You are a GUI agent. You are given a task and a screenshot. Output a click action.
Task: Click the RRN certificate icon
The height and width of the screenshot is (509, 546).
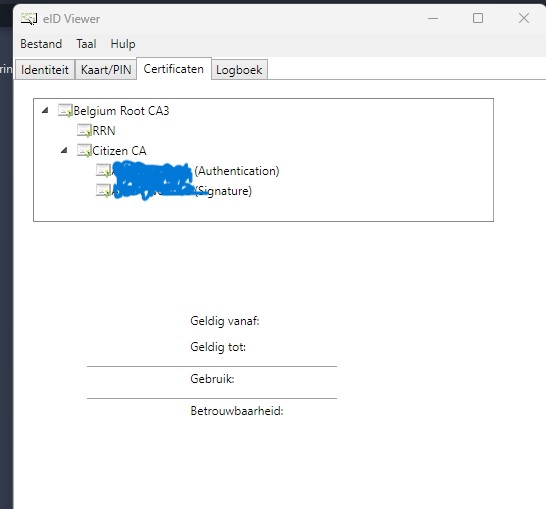click(x=84, y=131)
